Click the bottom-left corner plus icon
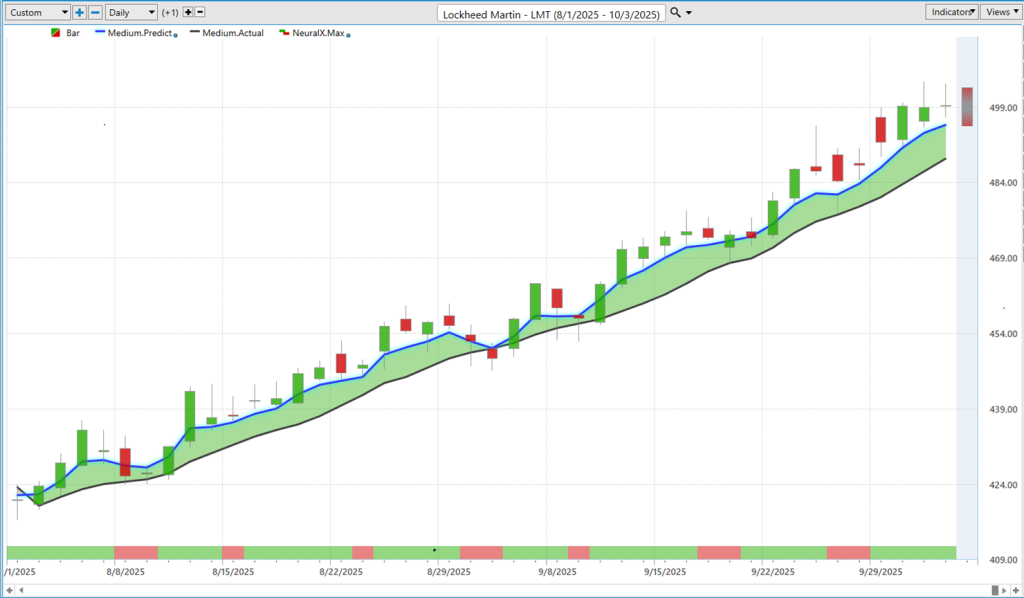 point(9,591)
